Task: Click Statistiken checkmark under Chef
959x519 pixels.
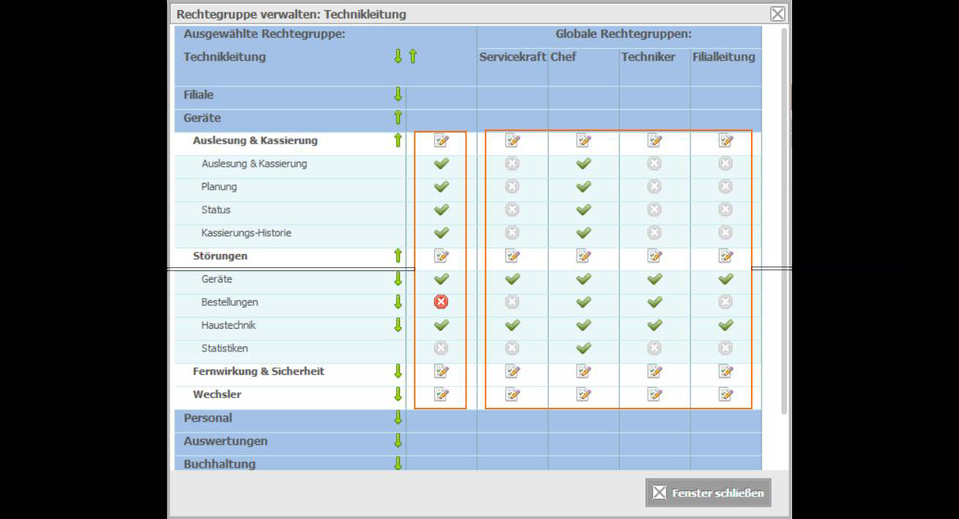Action: pos(583,348)
